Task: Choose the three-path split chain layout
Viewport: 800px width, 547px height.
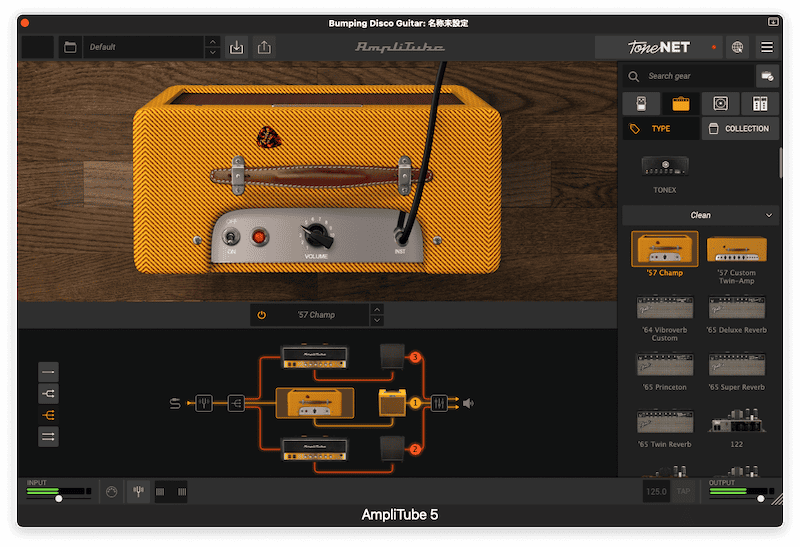Action: point(48,415)
